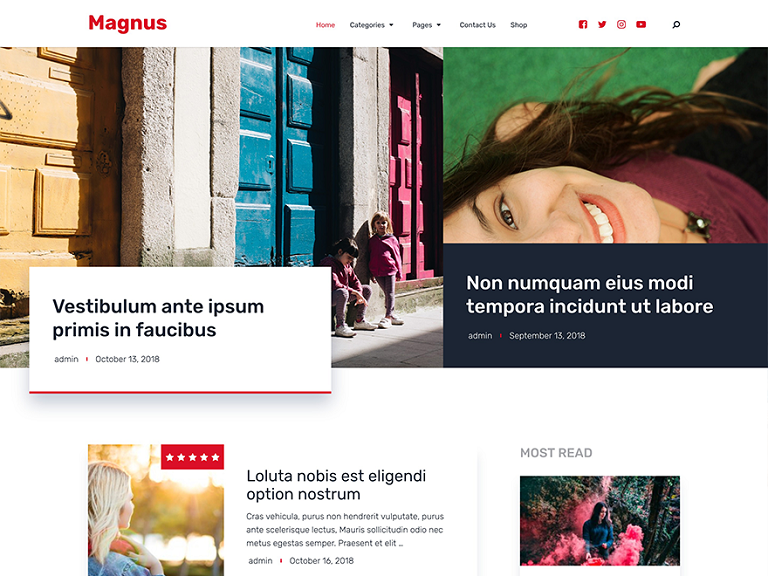Open the Contact Us menu item
768x576 pixels.
[478, 25]
